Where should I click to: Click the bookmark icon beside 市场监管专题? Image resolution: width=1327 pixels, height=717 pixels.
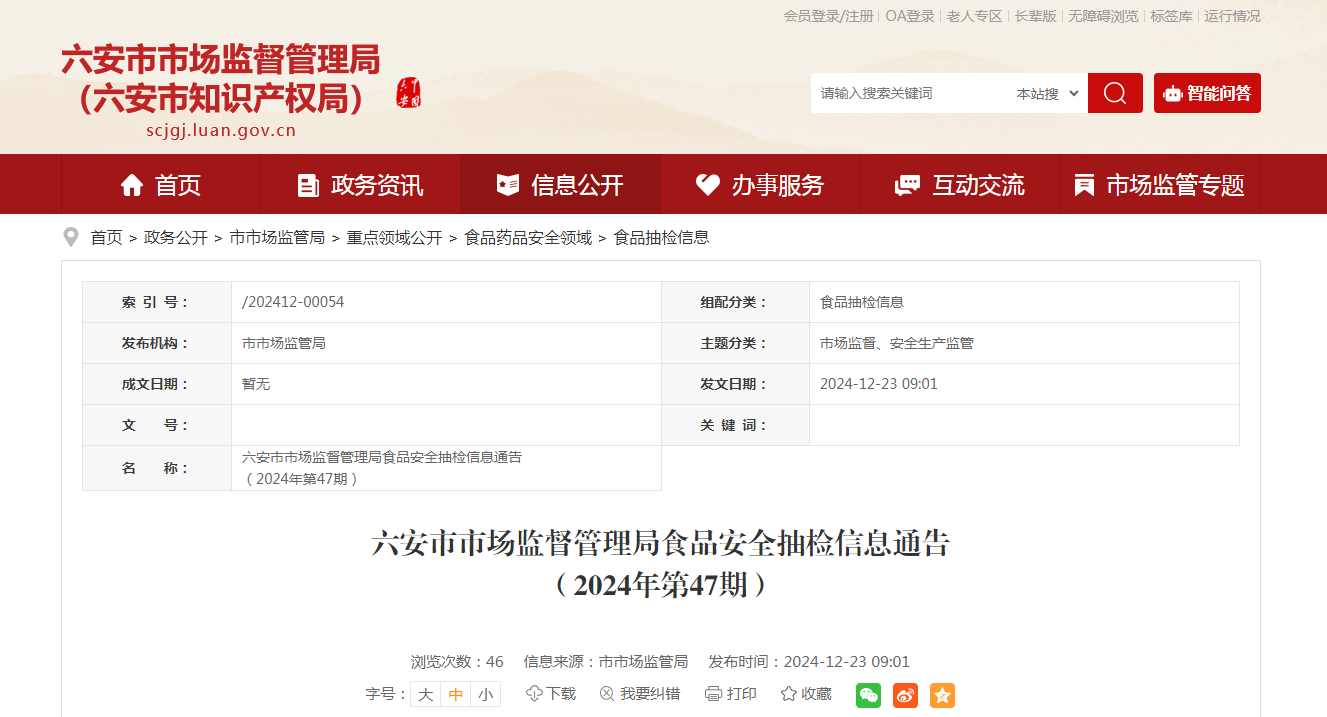click(x=1083, y=185)
